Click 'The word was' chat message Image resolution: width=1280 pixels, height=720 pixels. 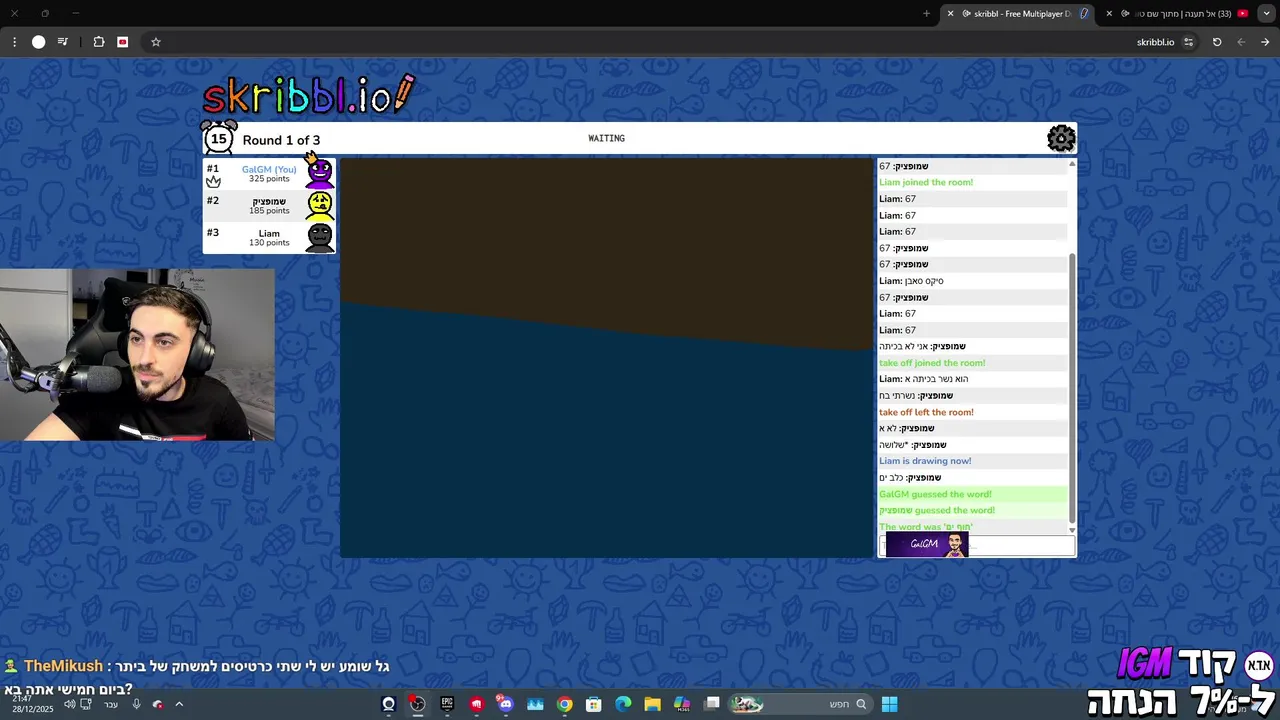[x=925, y=527]
